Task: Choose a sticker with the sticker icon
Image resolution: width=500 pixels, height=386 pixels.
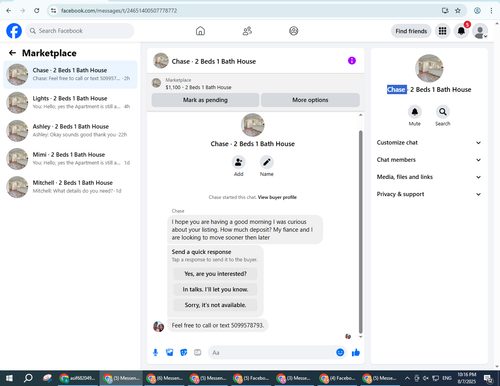Action: [184, 352]
